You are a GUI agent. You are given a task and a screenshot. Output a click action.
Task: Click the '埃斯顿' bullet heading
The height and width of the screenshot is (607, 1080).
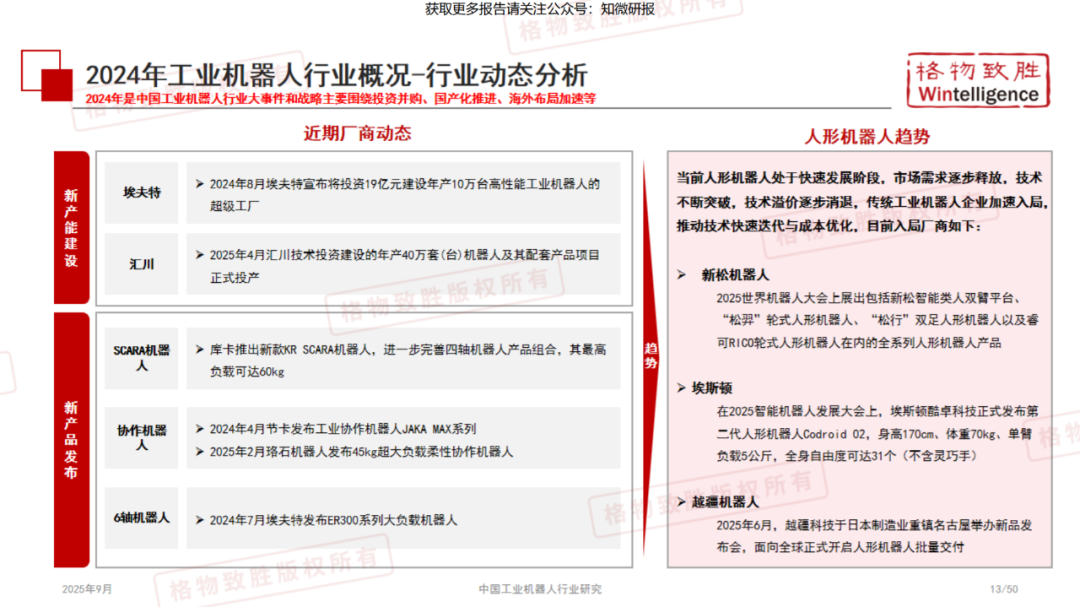[x=712, y=388]
